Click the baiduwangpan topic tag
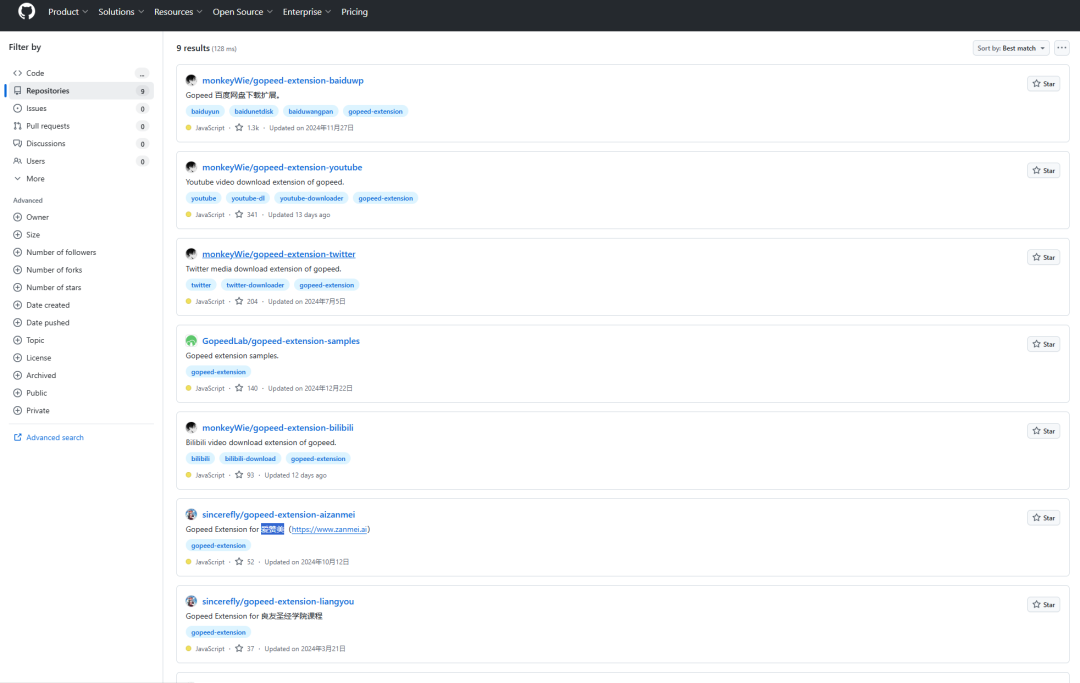 [311, 112]
